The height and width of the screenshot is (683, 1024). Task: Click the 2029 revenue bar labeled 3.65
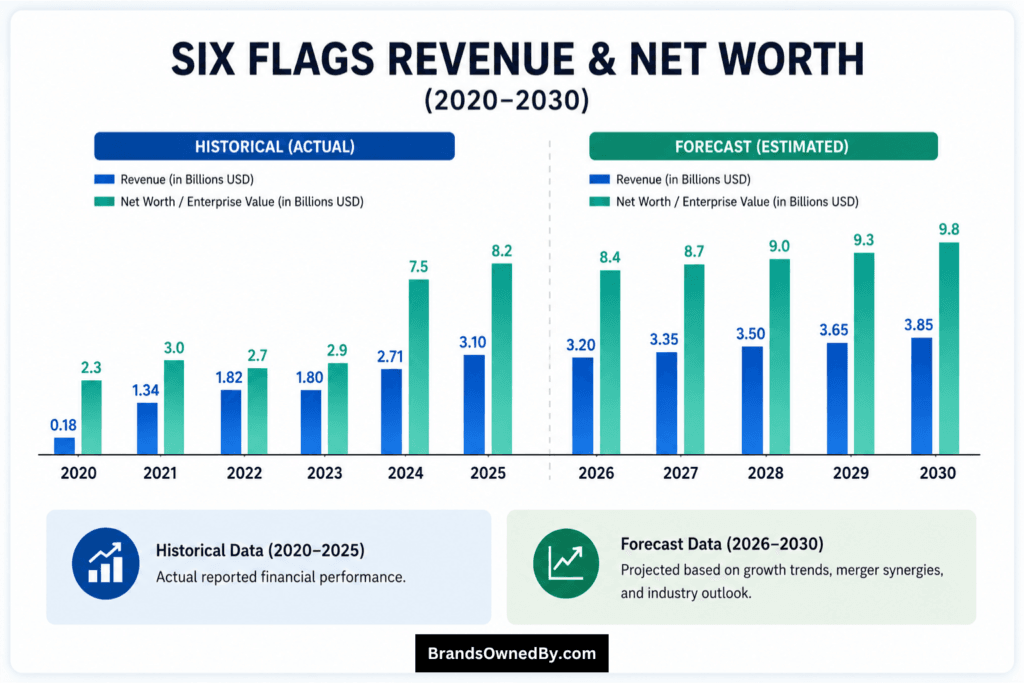coord(837,399)
